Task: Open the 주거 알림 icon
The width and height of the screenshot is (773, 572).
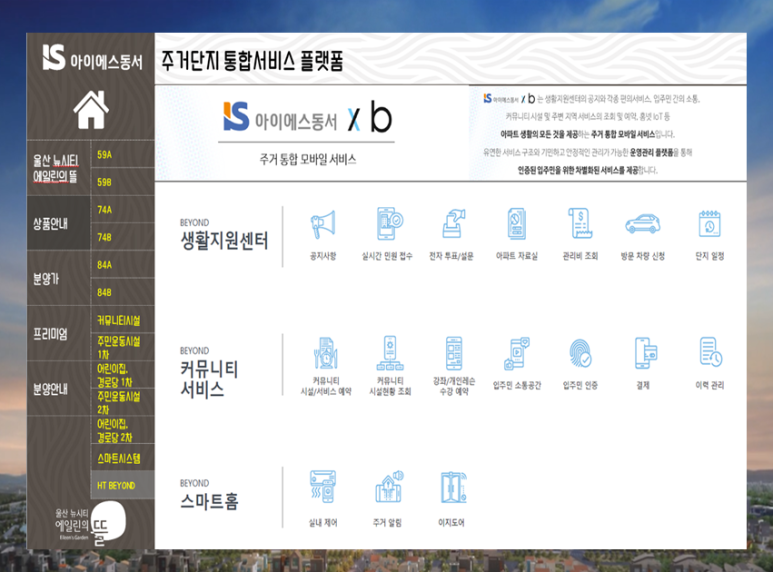Action: [x=389, y=487]
